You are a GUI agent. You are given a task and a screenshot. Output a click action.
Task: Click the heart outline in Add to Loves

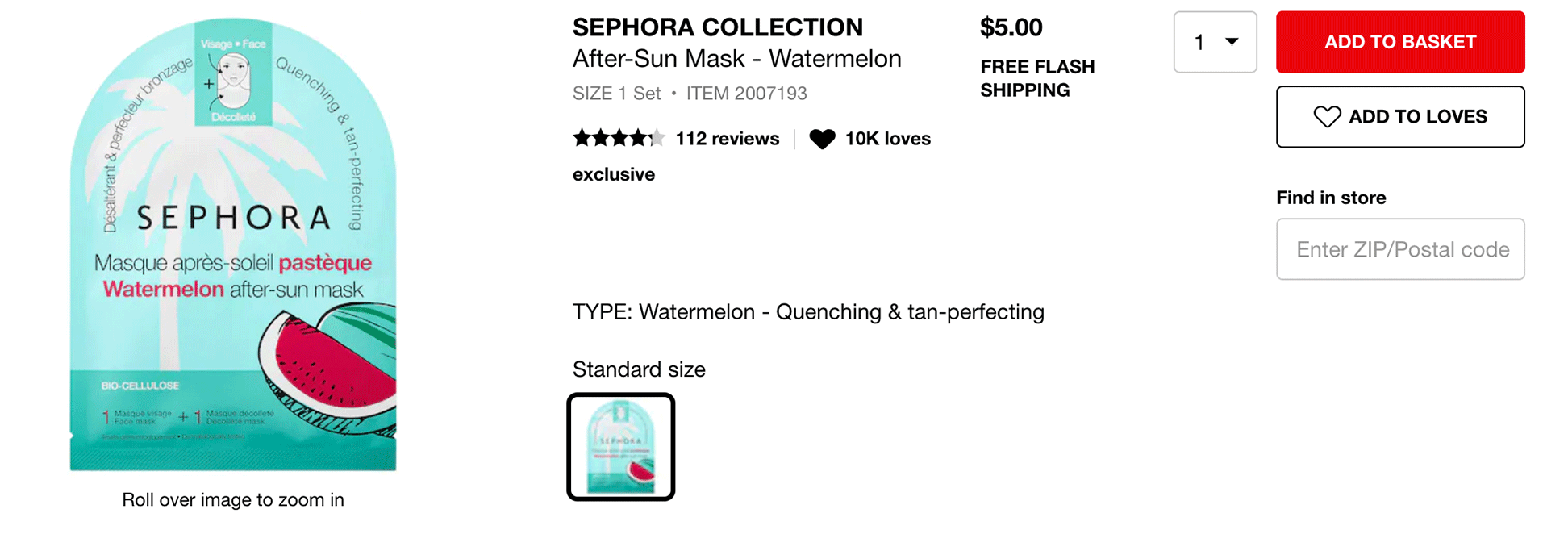1327,117
